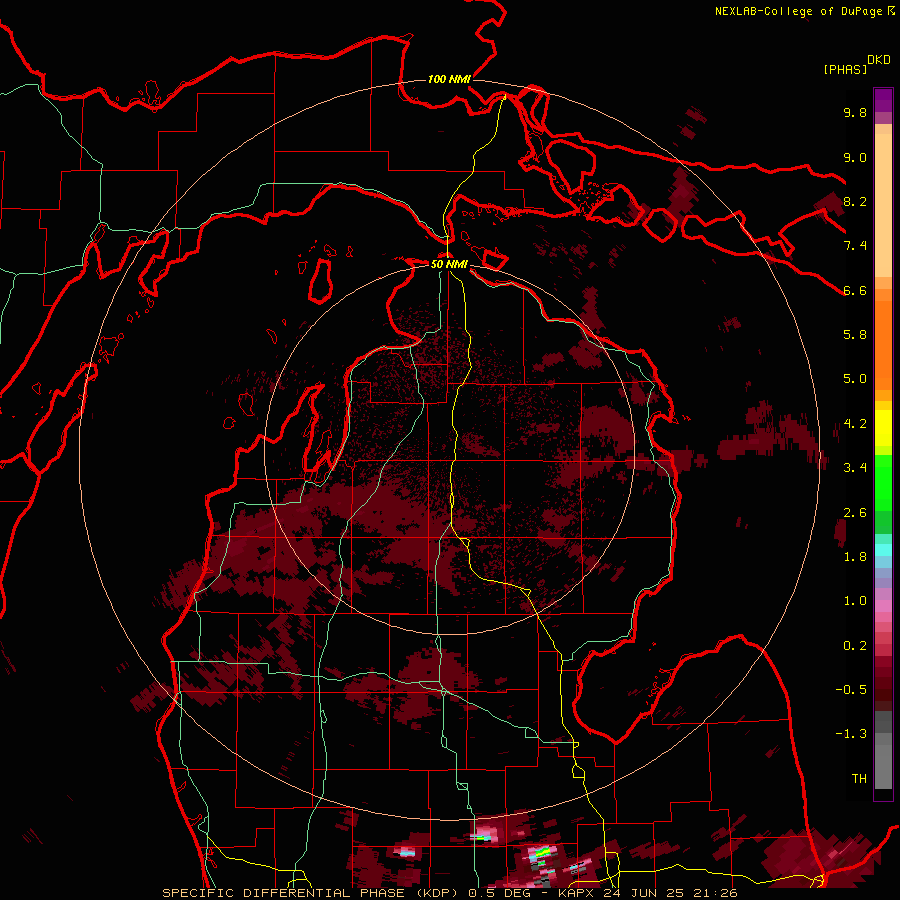
Task: Click the [PHAS] units label
Action: [844, 69]
